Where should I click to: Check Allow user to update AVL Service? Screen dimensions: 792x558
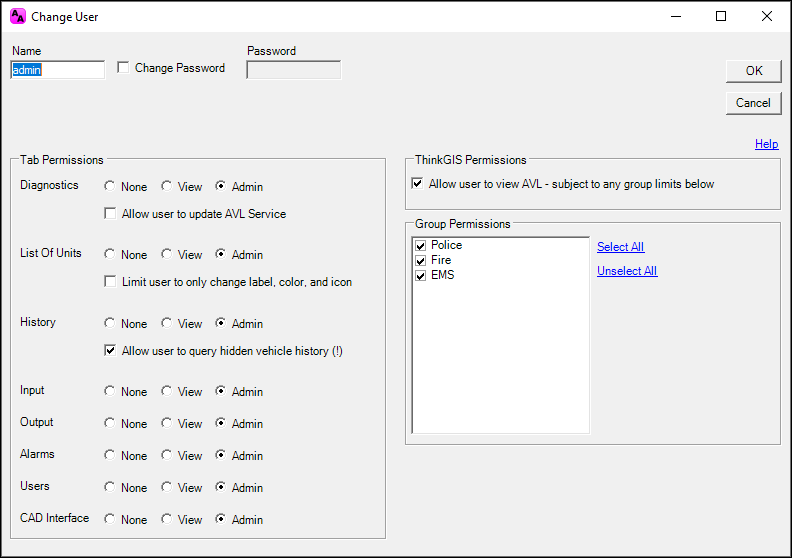click(110, 214)
